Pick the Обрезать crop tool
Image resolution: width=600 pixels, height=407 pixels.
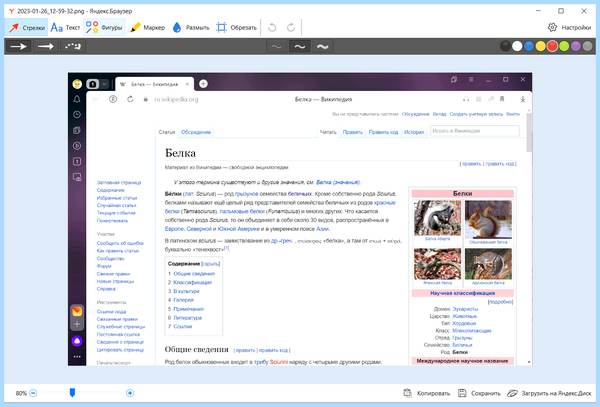pos(236,28)
